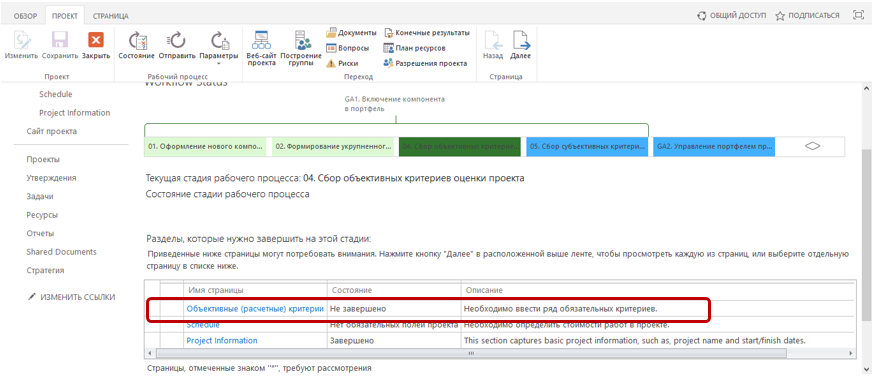Click the horizontal scrollbar of the table

[471, 353]
